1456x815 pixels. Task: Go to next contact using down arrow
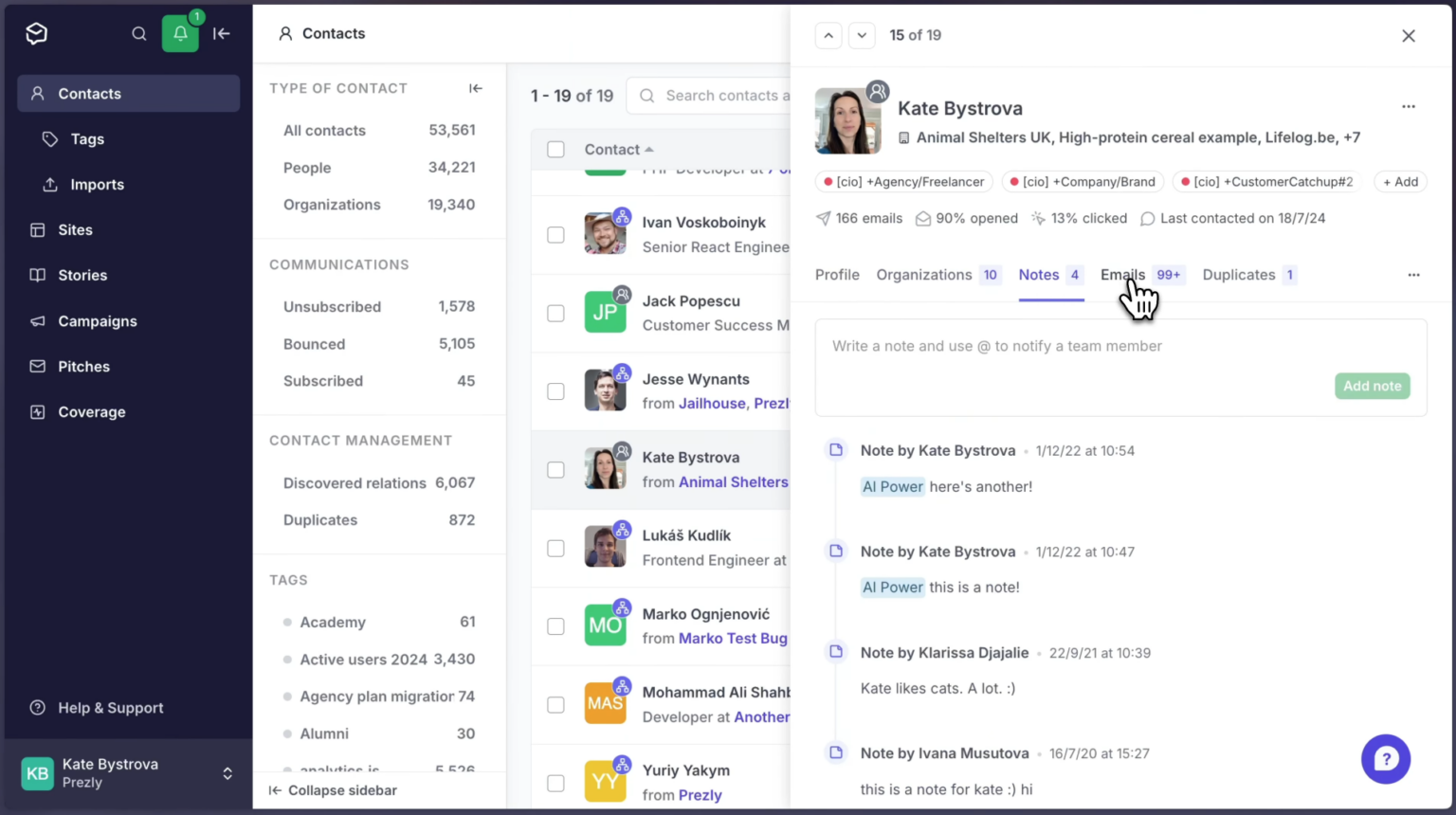[x=861, y=35]
